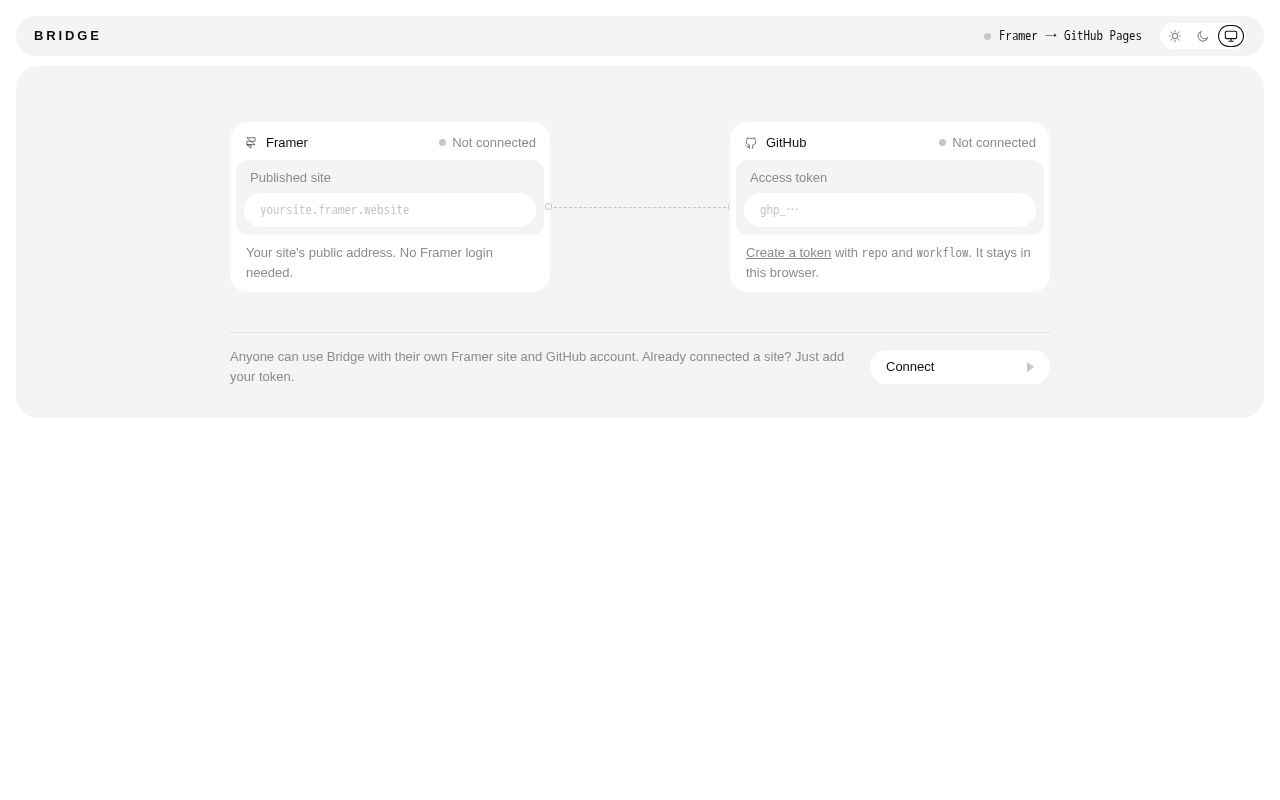The height and width of the screenshot is (800, 1280).
Task: Click "Your site's public address" help text
Action: pyautogui.click(x=370, y=263)
